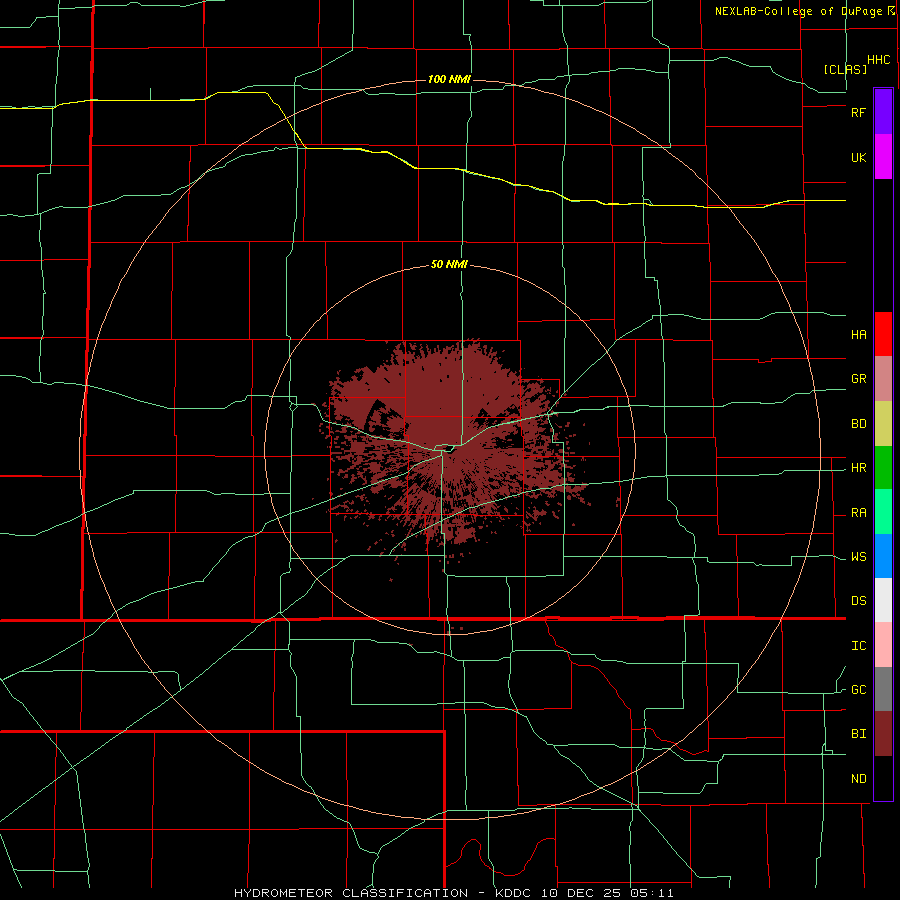The width and height of the screenshot is (900, 900).
Task: Click the green HR legend swatch
Action: [883, 468]
